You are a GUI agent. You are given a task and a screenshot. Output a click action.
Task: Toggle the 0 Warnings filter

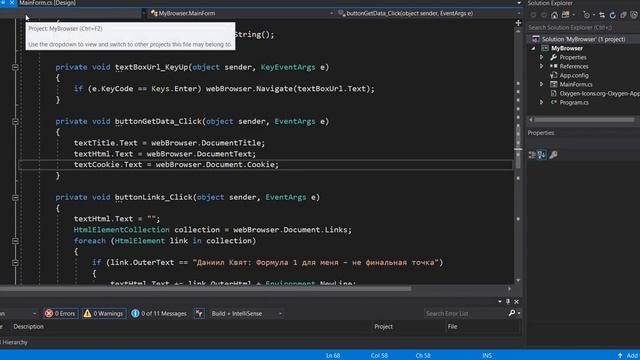[x=104, y=313]
